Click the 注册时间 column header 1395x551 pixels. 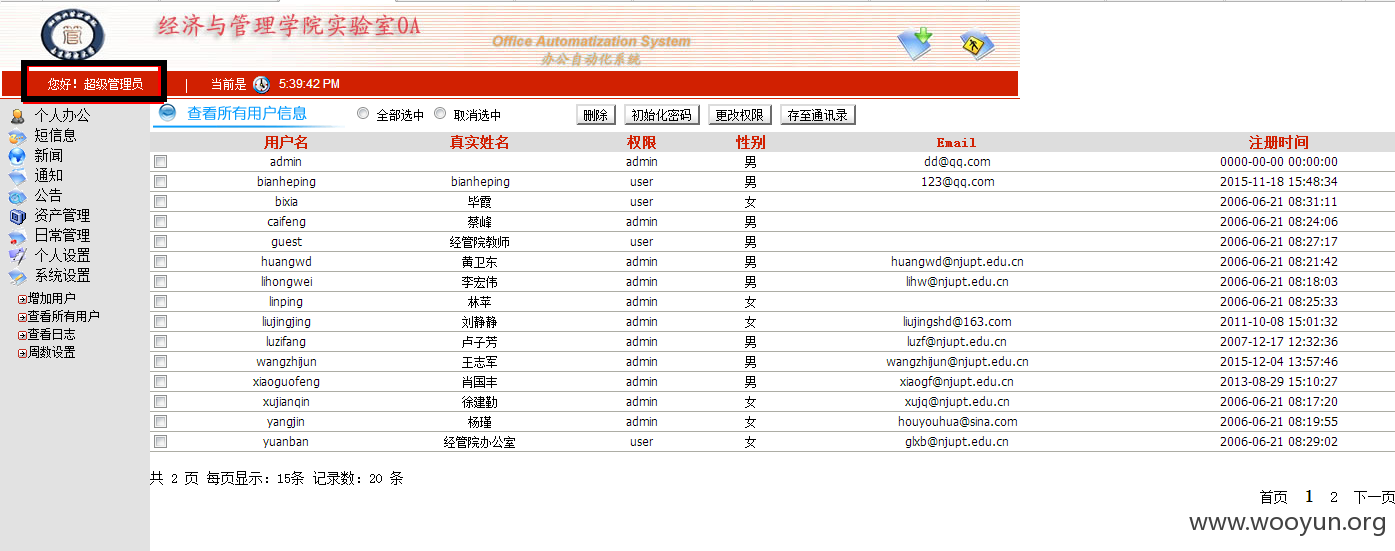1278,143
